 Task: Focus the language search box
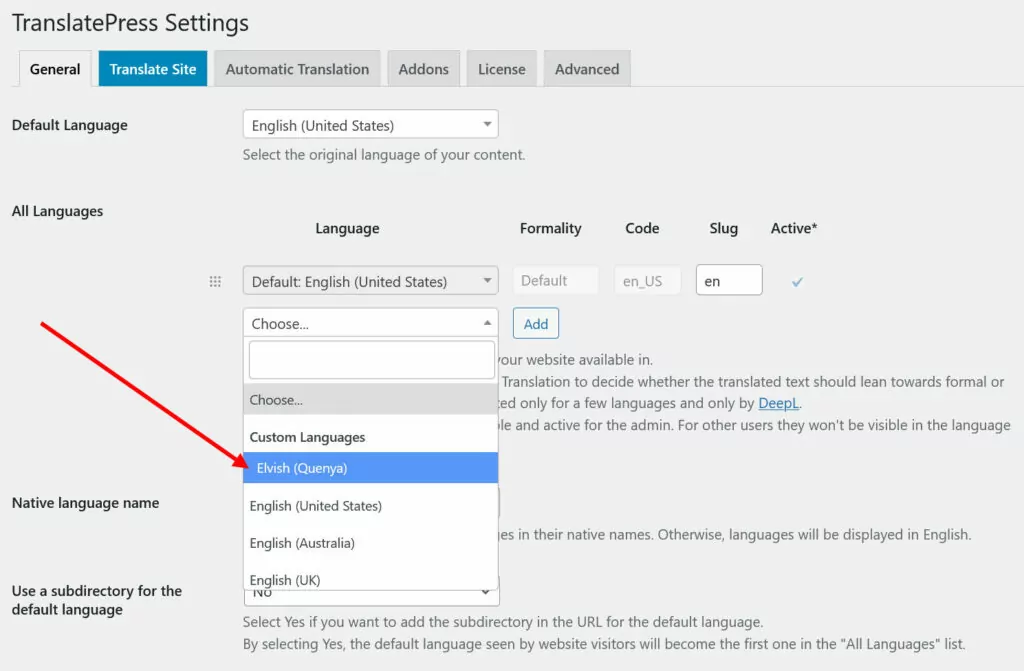click(x=372, y=359)
